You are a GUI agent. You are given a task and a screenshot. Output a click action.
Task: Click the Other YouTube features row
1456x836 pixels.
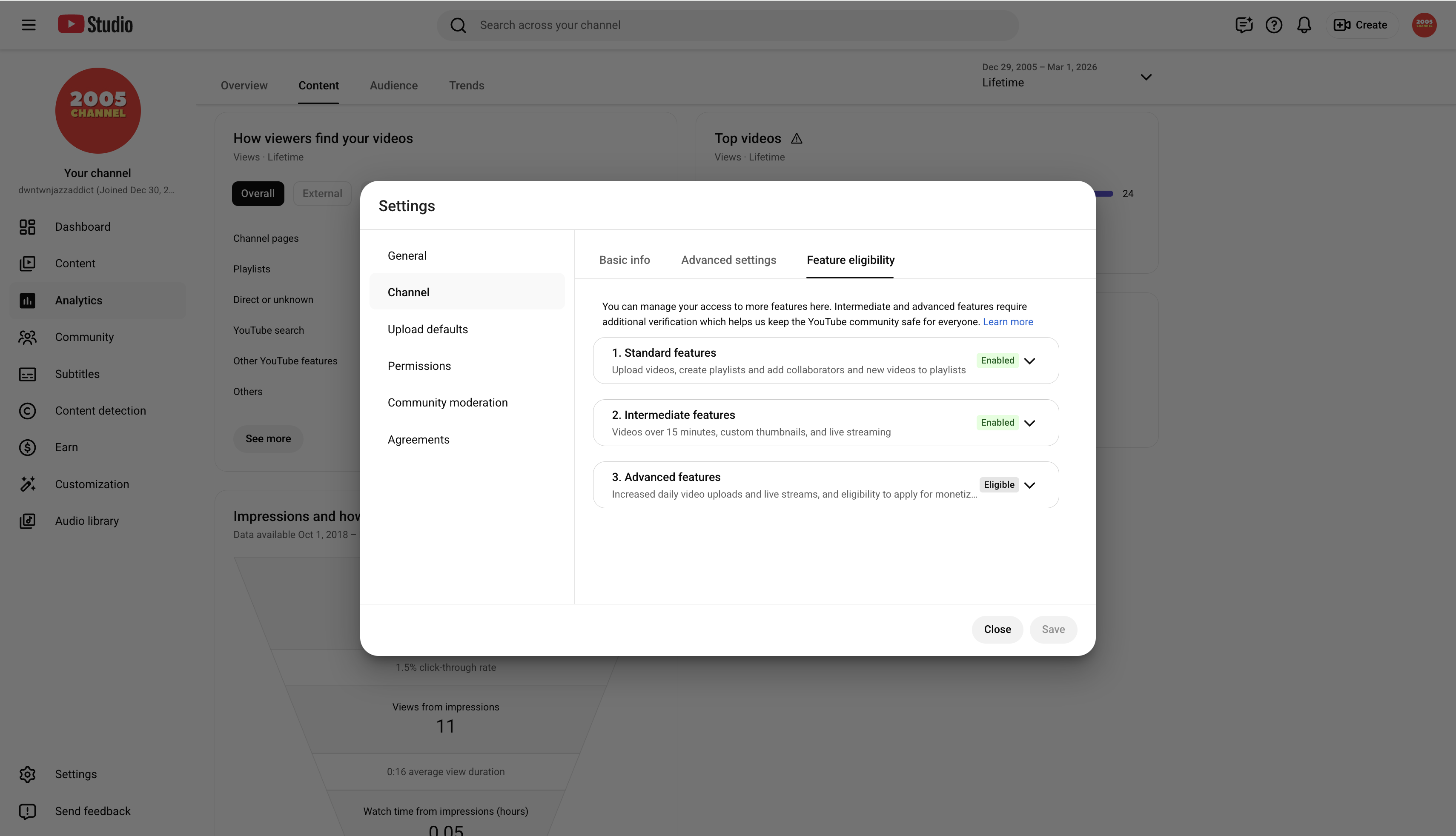(285, 361)
